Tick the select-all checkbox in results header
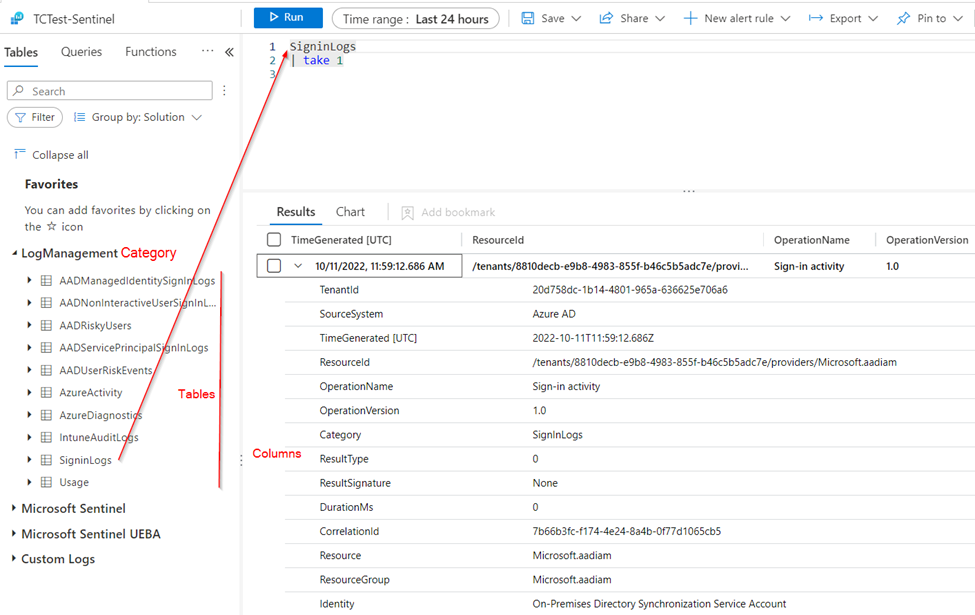Viewport: 975px width, 615px height. click(x=274, y=239)
